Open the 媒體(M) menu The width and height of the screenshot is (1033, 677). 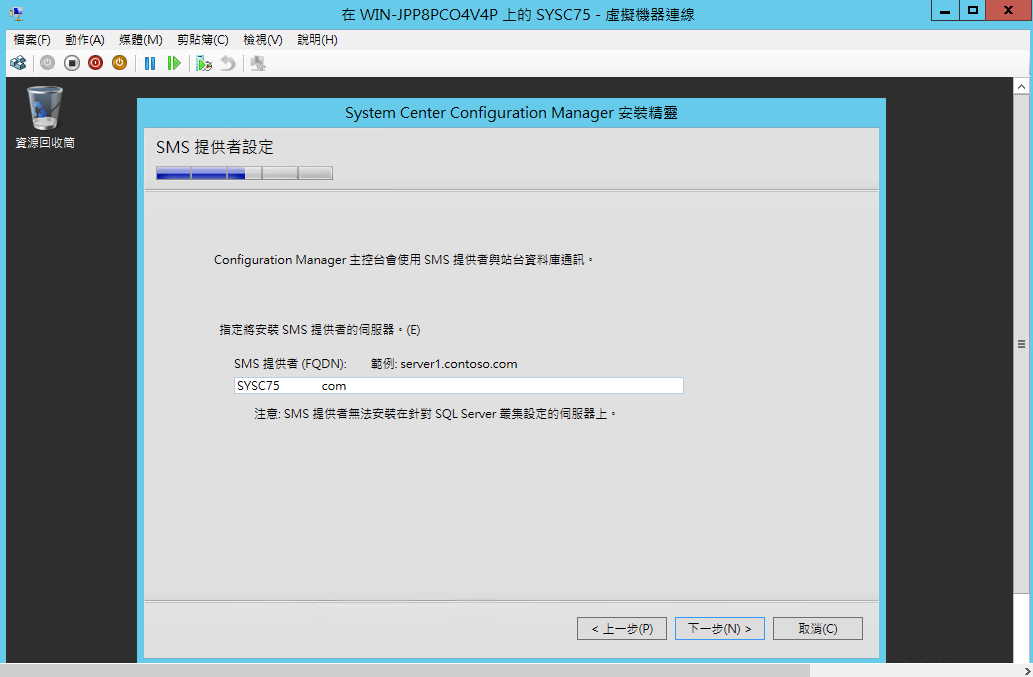point(140,40)
